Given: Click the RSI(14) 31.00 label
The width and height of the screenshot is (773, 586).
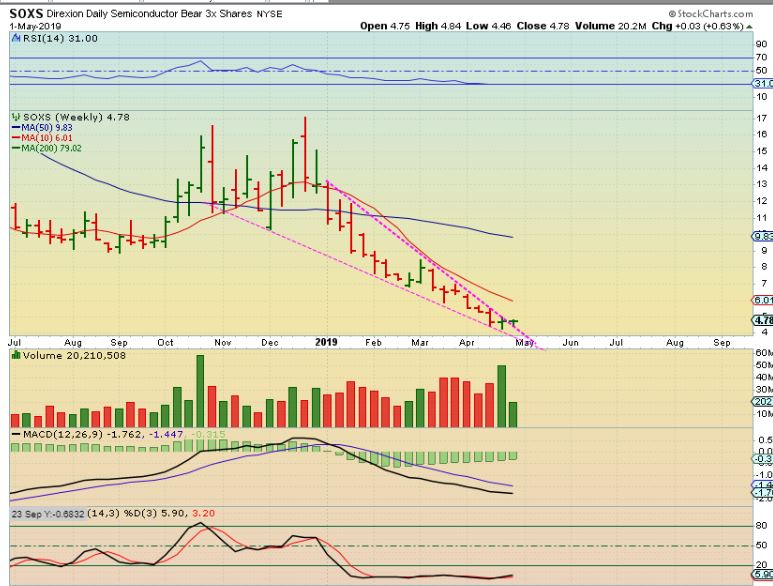Looking at the screenshot, I should coord(60,38).
